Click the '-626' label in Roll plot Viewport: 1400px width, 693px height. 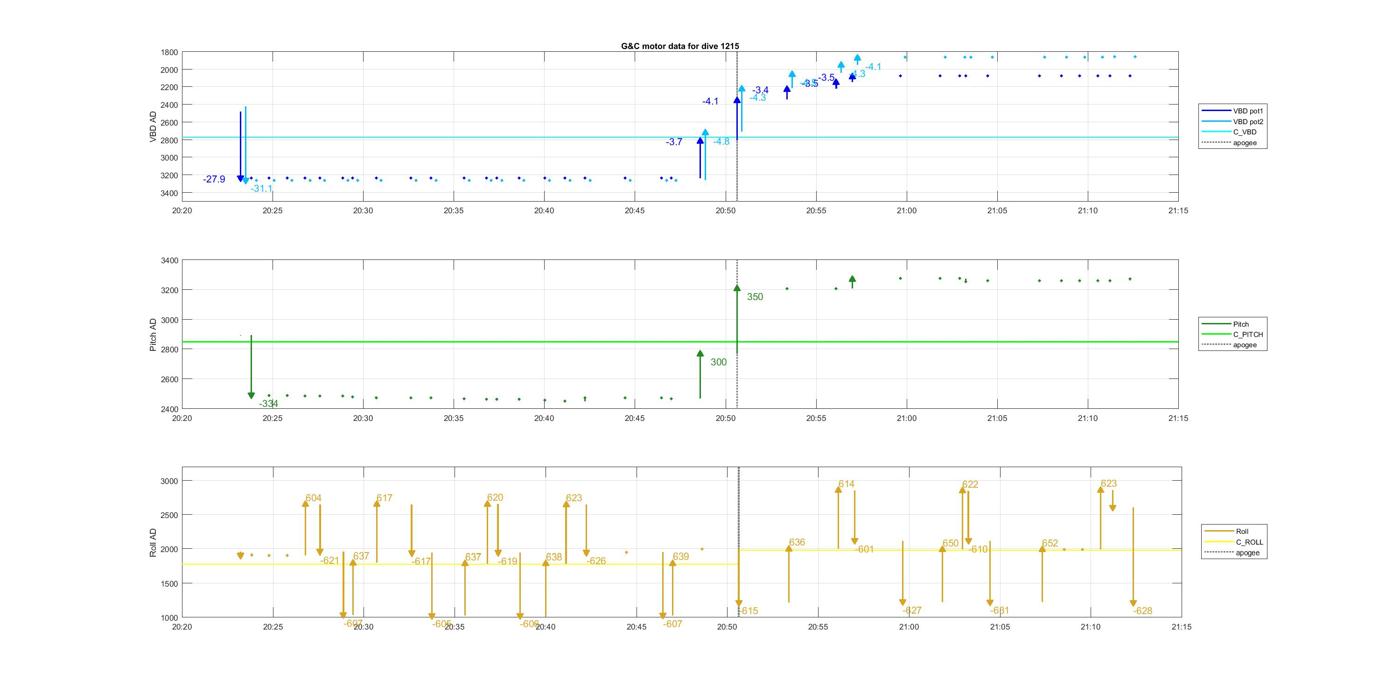(x=596, y=561)
